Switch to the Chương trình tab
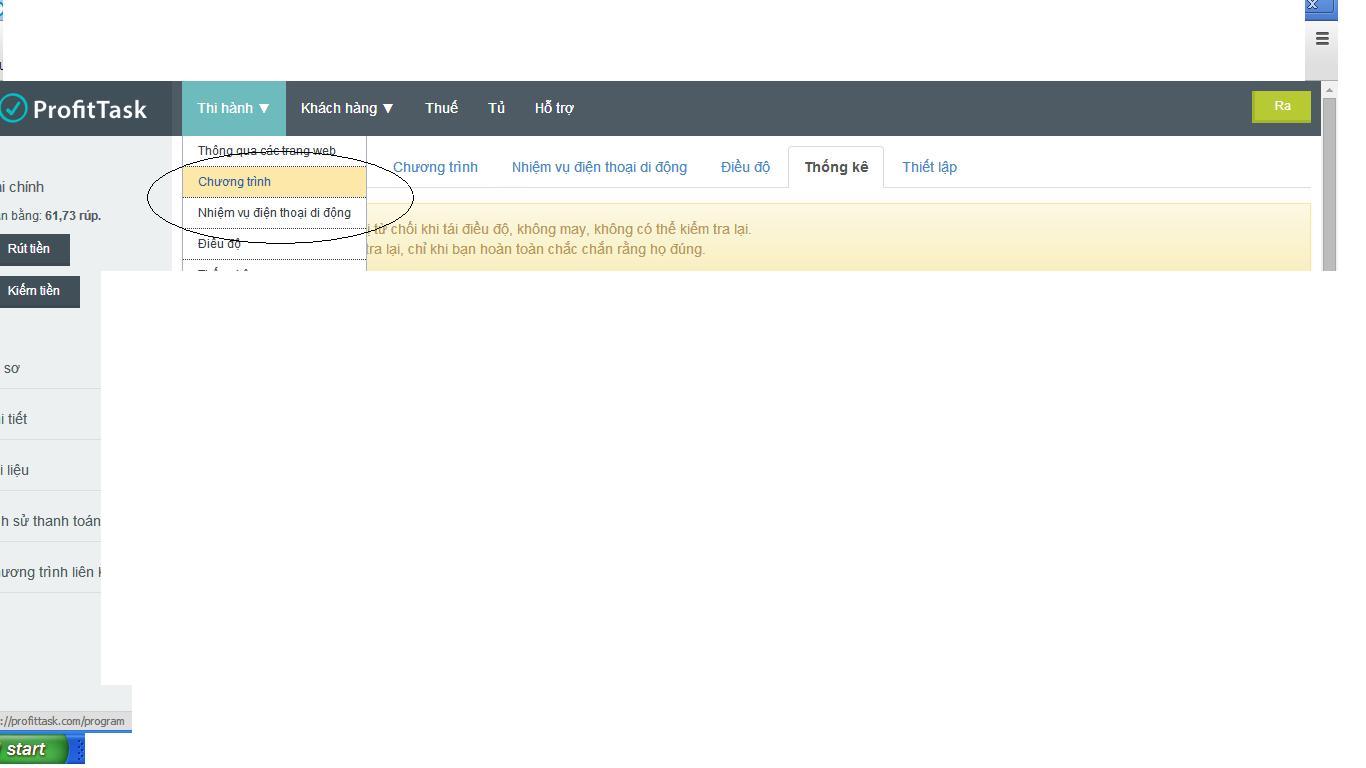Image resolution: width=1366 pixels, height=768 pixels. click(435, 167)
